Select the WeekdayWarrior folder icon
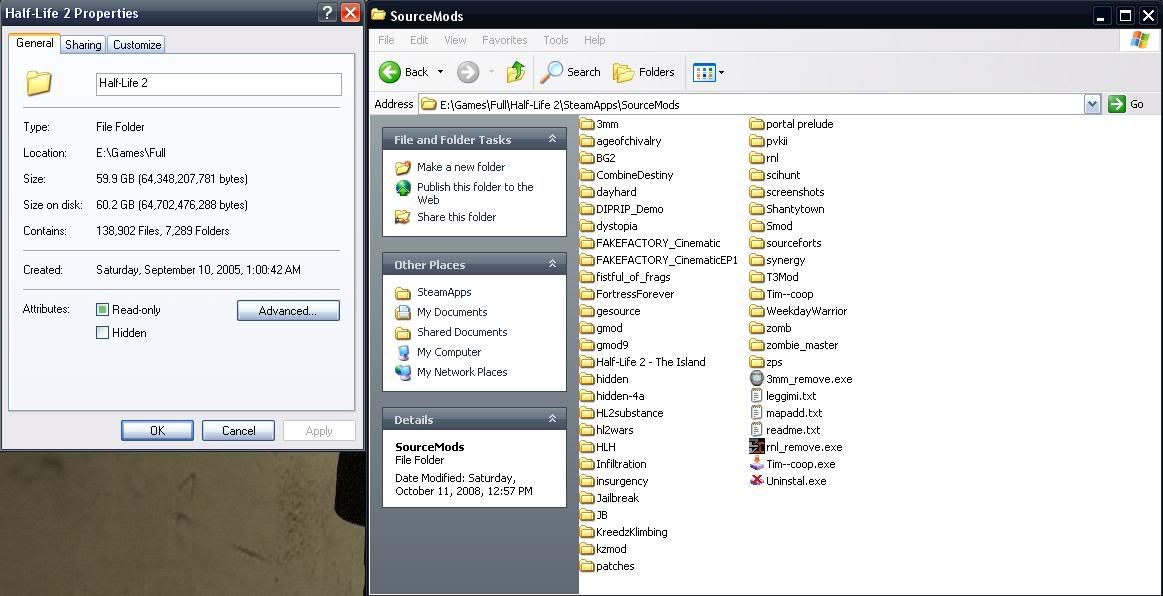 (757, 311)
